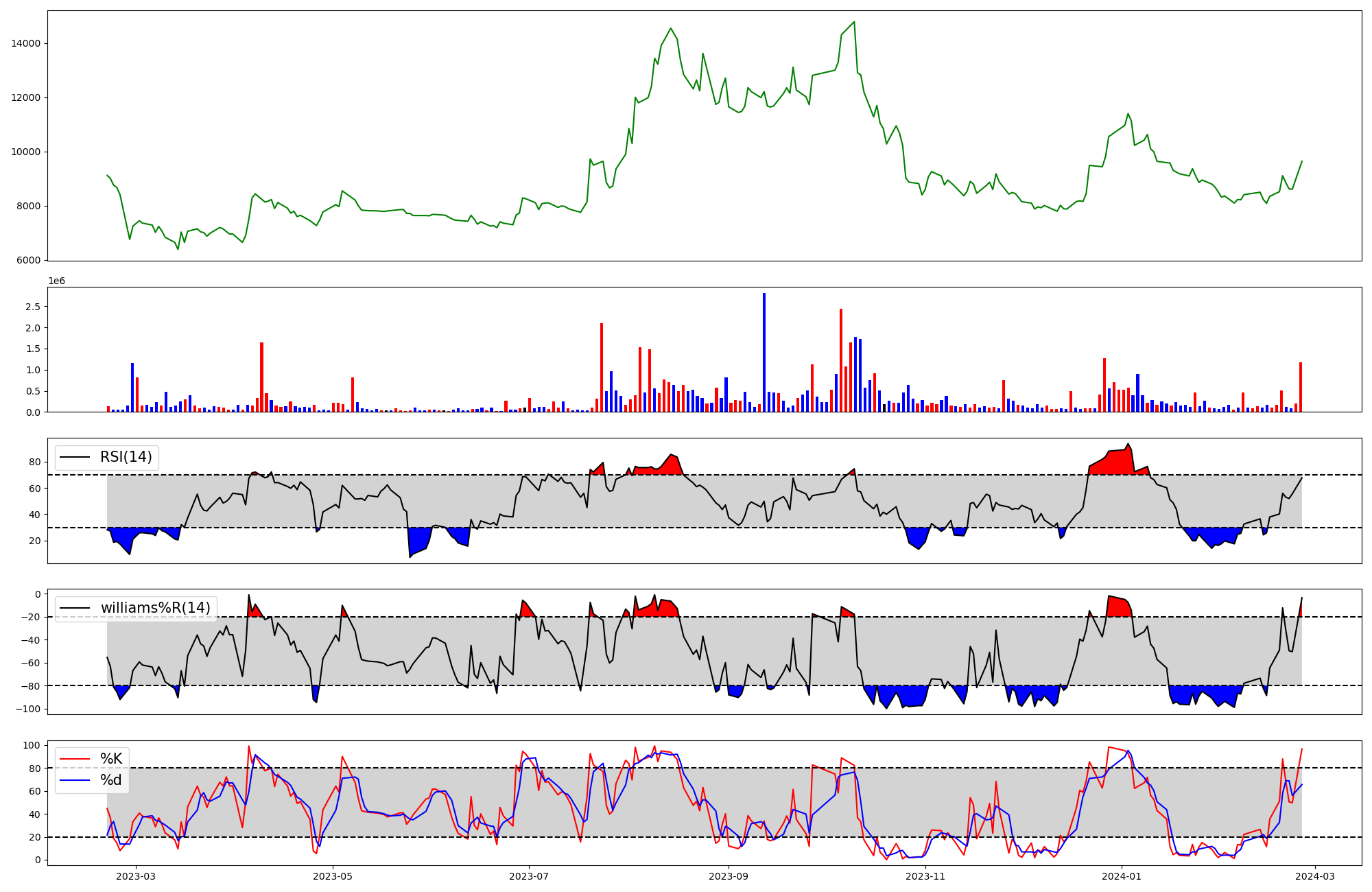
Task: Click the 1e6 volume scale label
Action: tap(56, 281)
